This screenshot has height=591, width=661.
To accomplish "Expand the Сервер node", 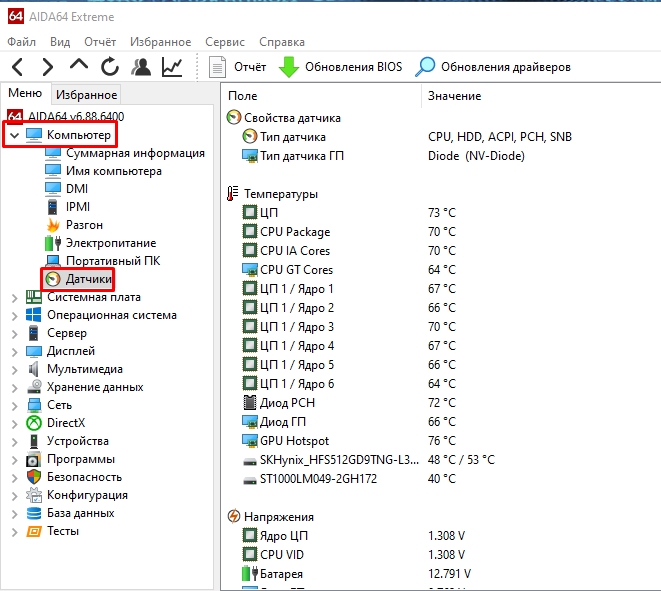I will [15, 334].
